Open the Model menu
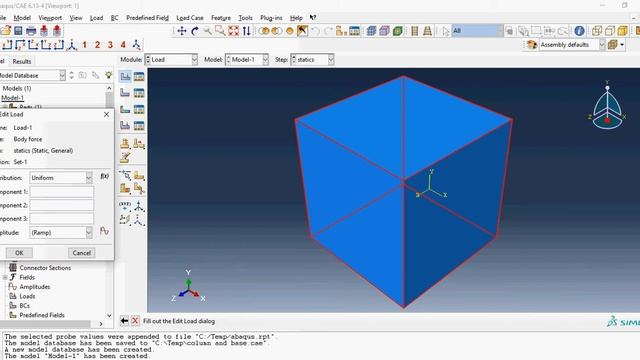 22,18
